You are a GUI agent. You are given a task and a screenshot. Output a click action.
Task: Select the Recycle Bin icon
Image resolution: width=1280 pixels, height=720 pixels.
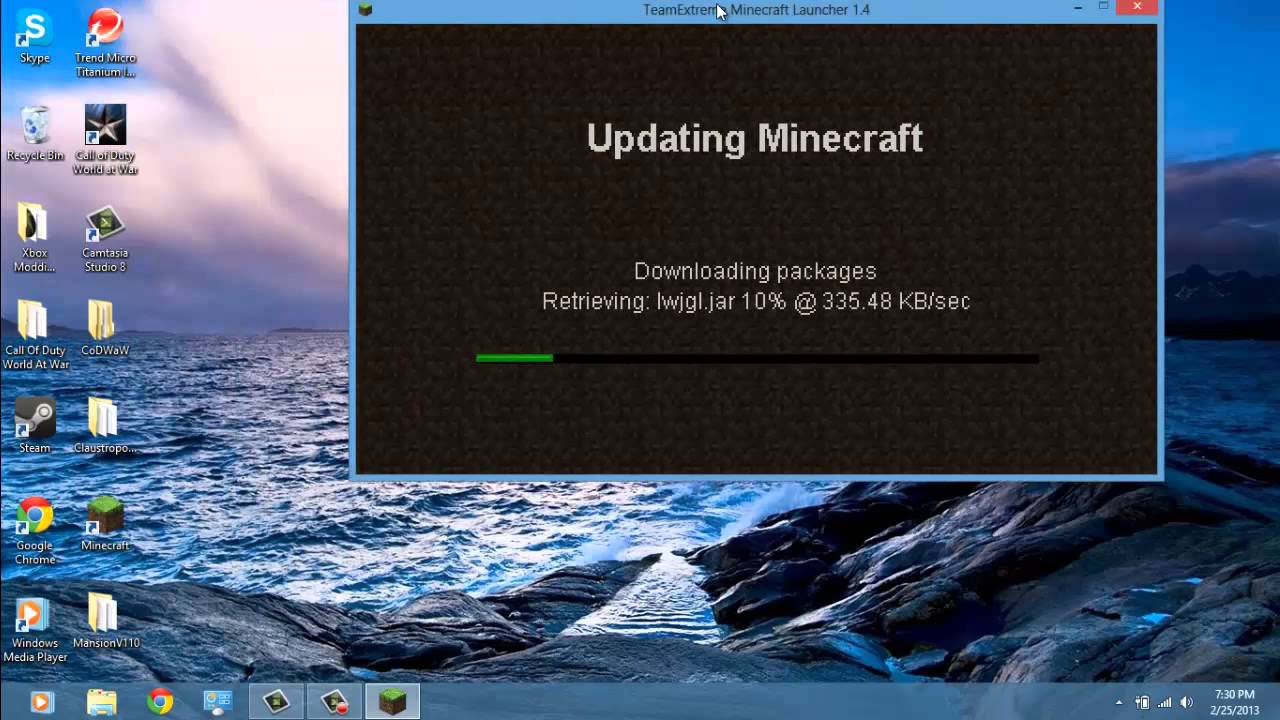35,133
